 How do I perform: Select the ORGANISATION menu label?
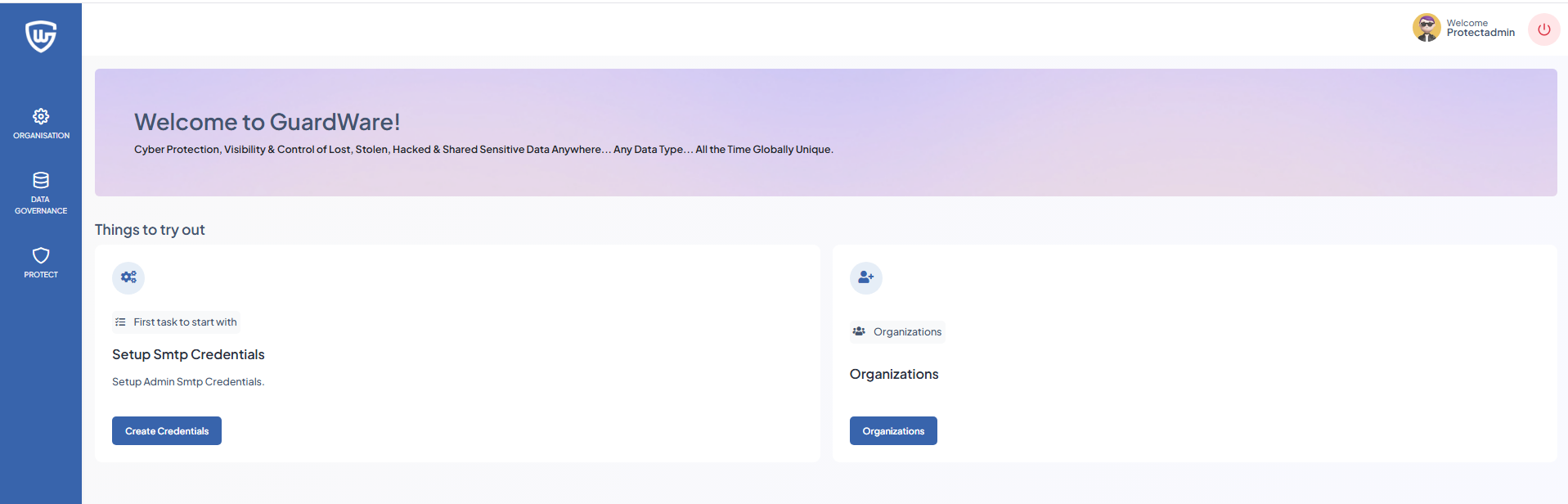(41, 136)
